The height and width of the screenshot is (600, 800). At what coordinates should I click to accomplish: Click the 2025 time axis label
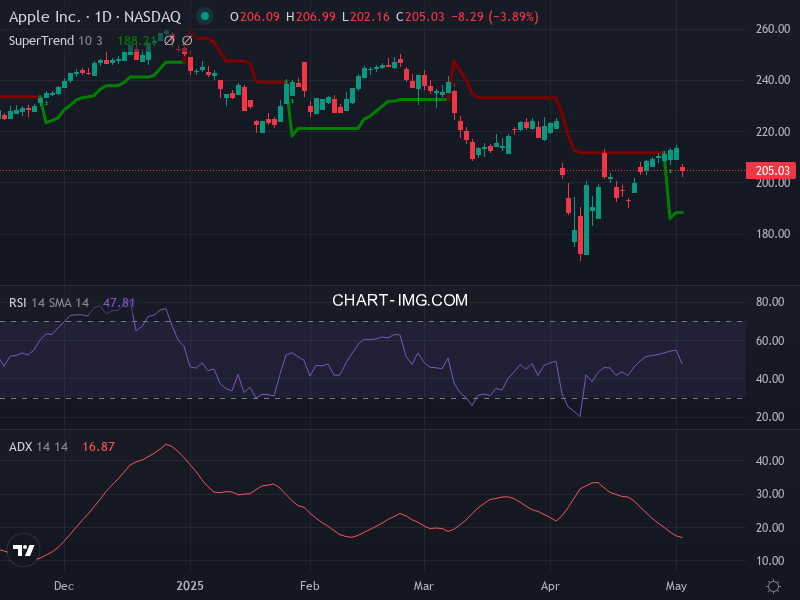point(190,586)
